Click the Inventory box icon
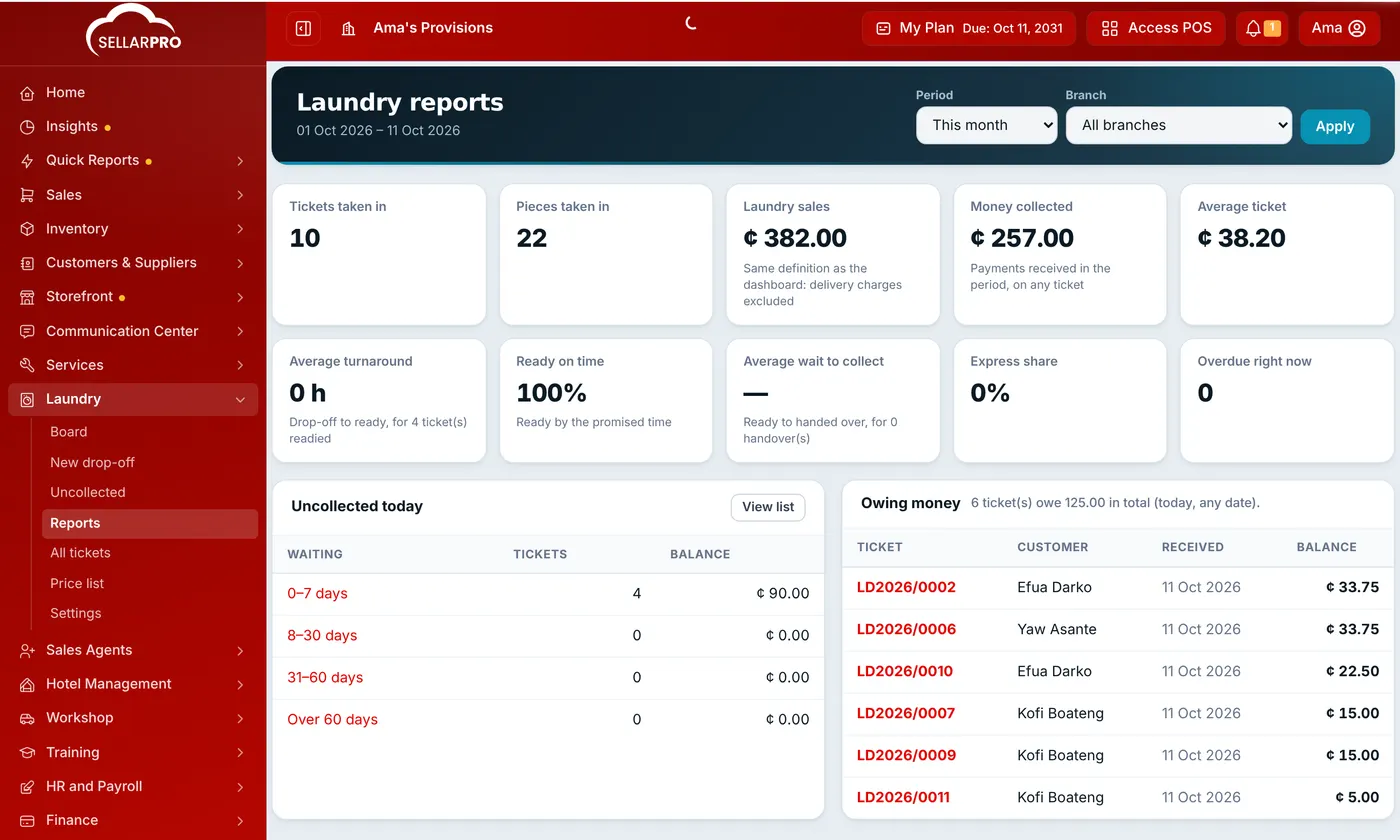Image resolution: width=1400 pixels, height=840 pixels. (x=28, y=229)
